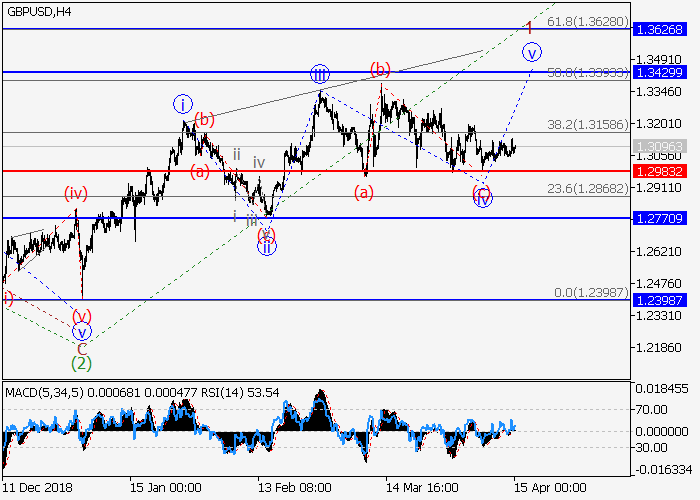Click the GBPUSD,H4 chart title
The width and height of the screenshot is (700, 500).
(x=39, y=12)
